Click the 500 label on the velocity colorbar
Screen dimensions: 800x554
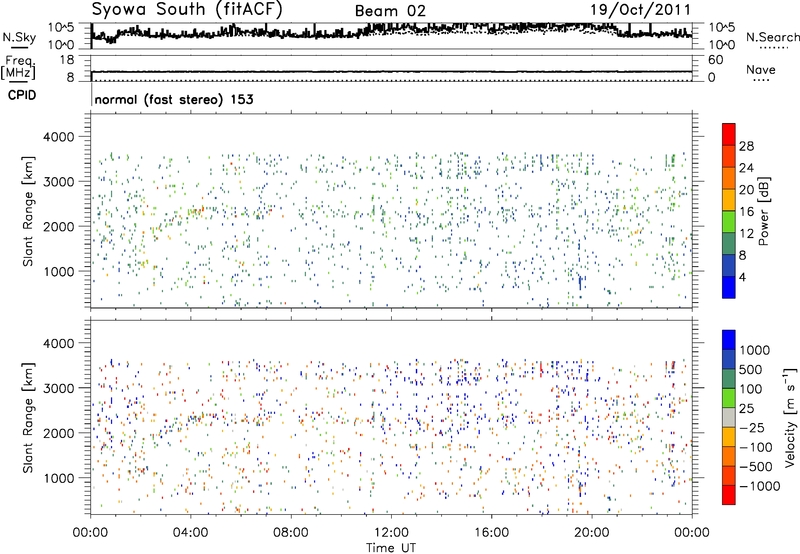click(751, 370)
